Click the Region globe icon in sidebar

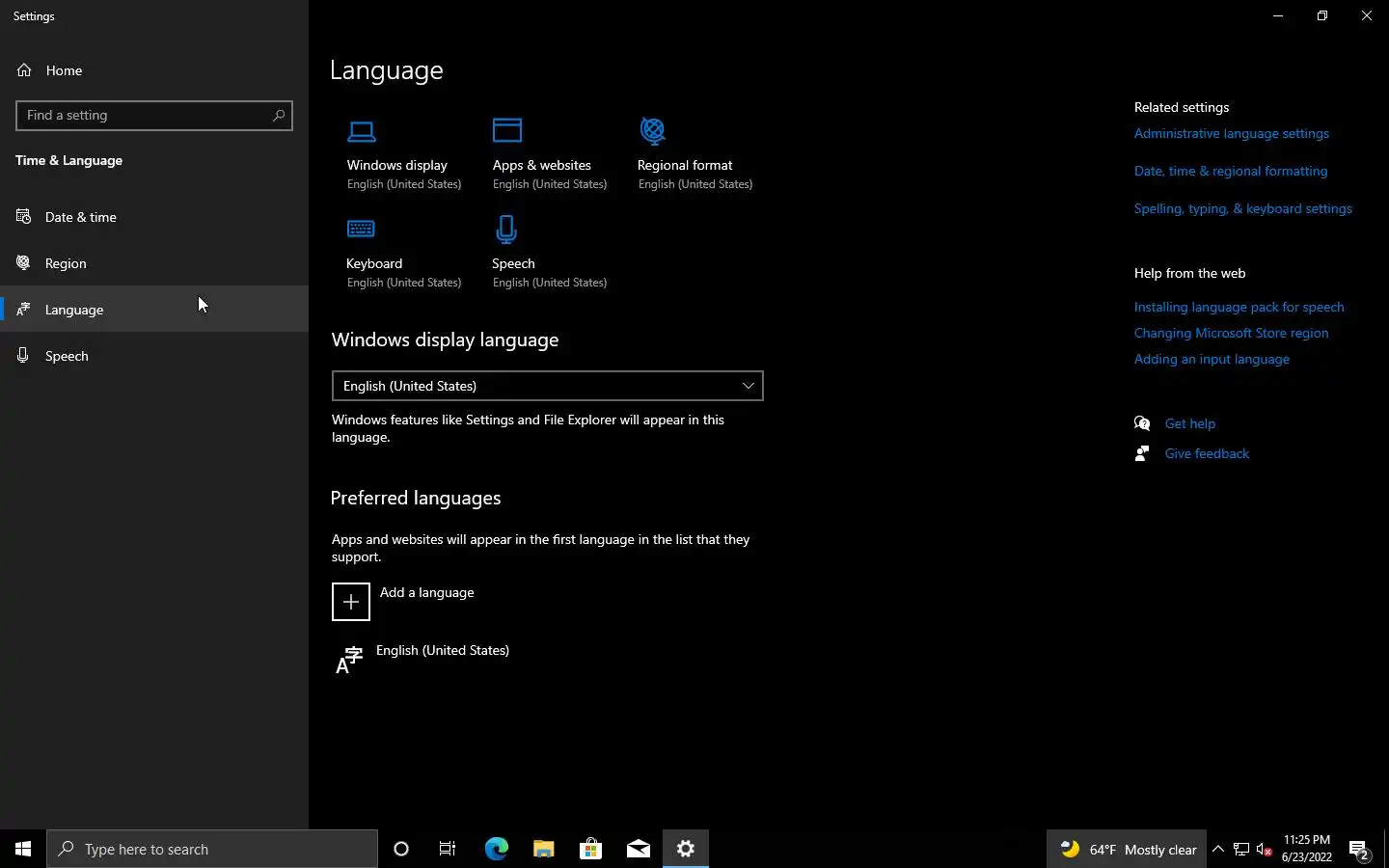click(24, 262)
